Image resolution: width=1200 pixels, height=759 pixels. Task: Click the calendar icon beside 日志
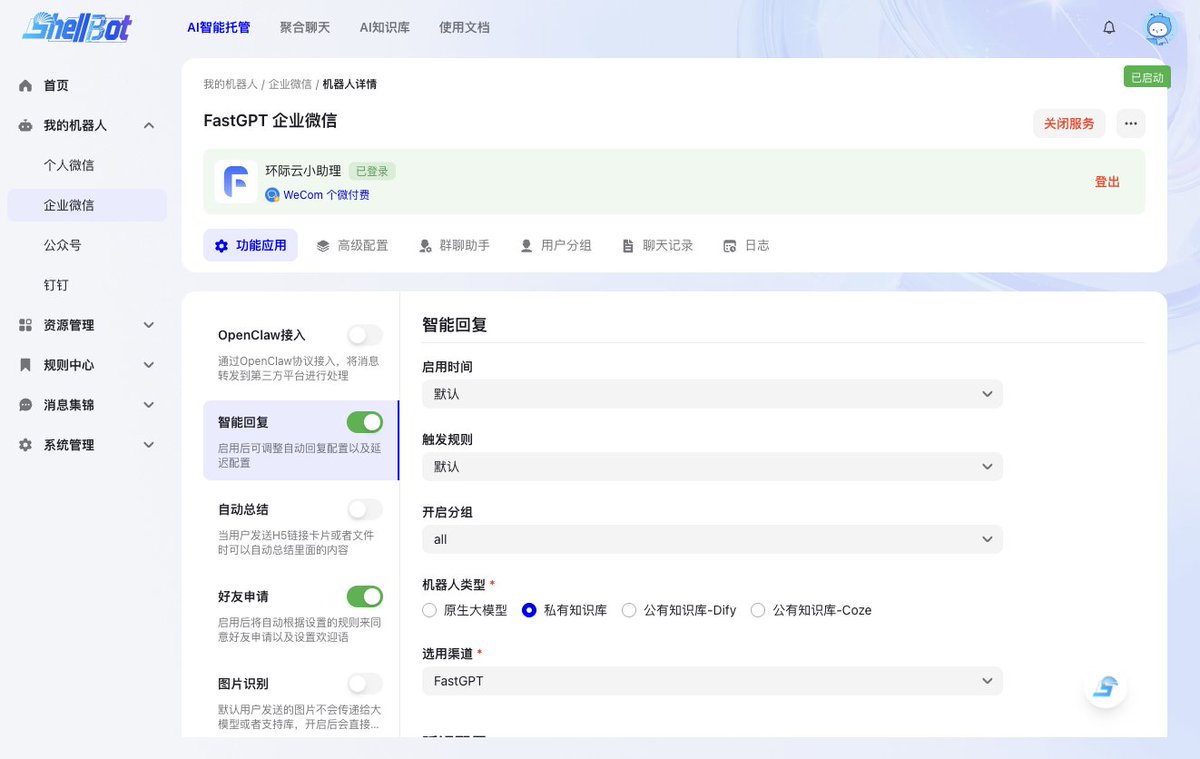pos(730,246)
